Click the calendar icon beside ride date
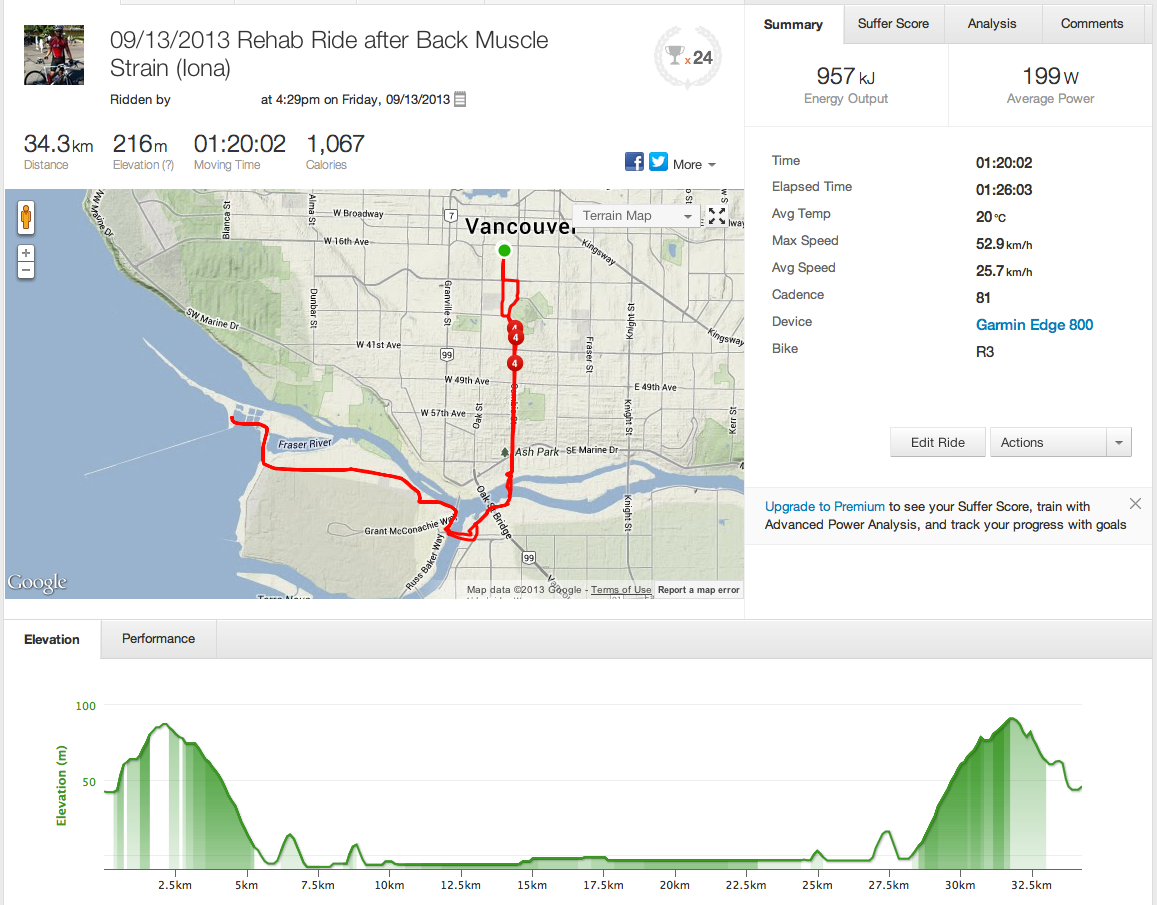The image size is (1157, 905). click(460, 100)
